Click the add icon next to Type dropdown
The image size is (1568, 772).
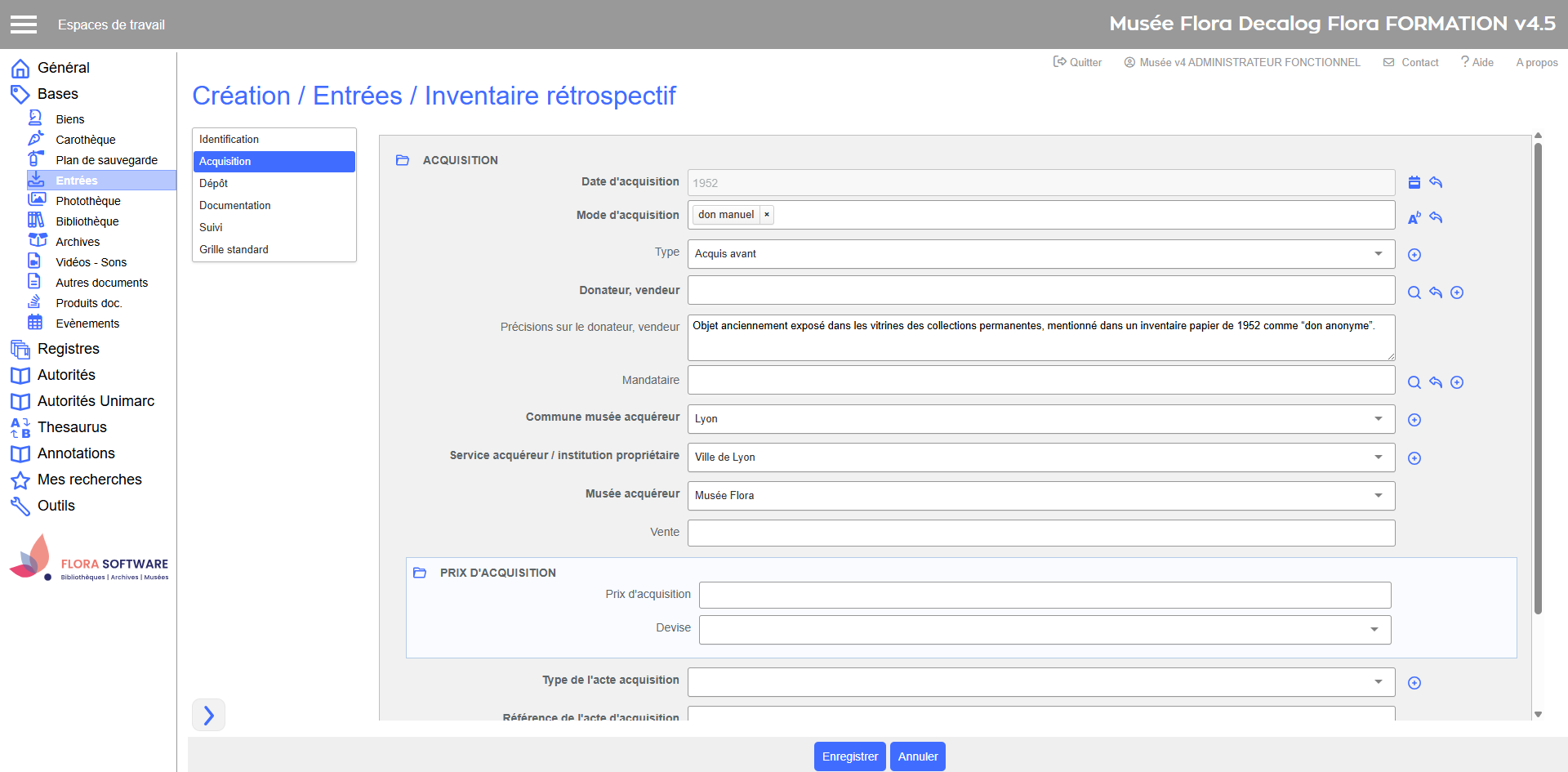(x=1414, y=255)
